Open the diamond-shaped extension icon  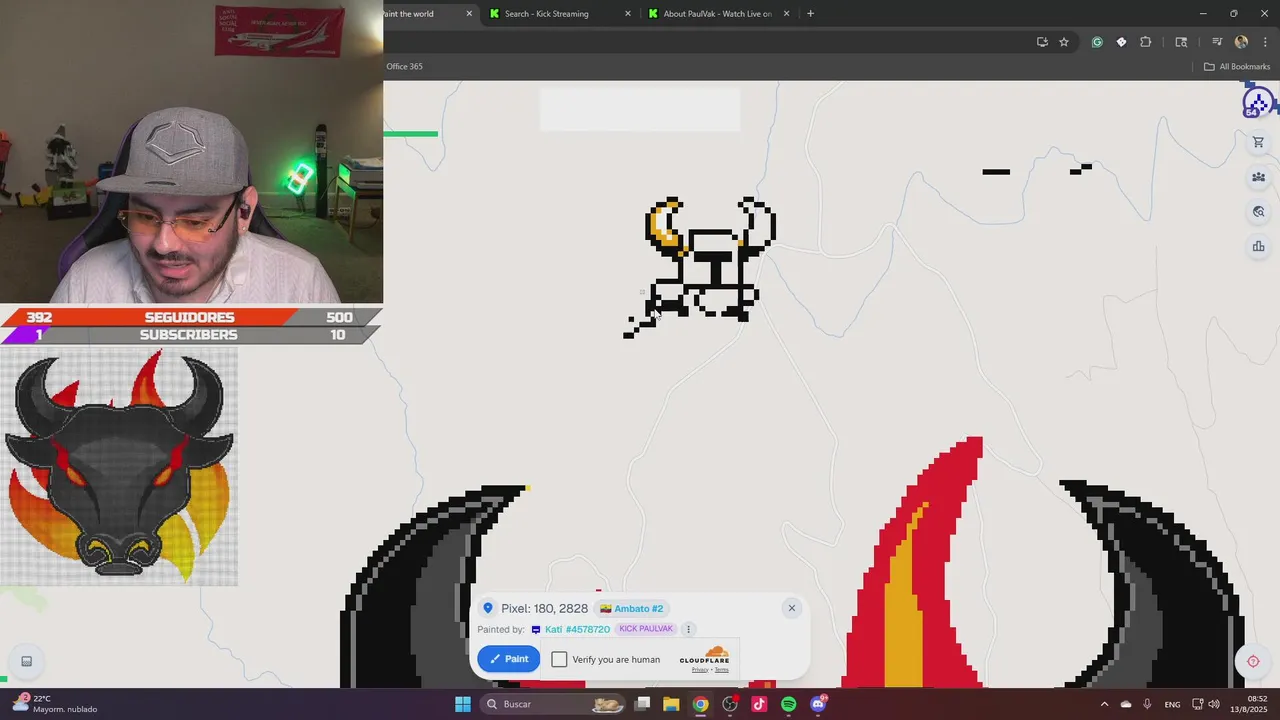tap(1121, 42)
